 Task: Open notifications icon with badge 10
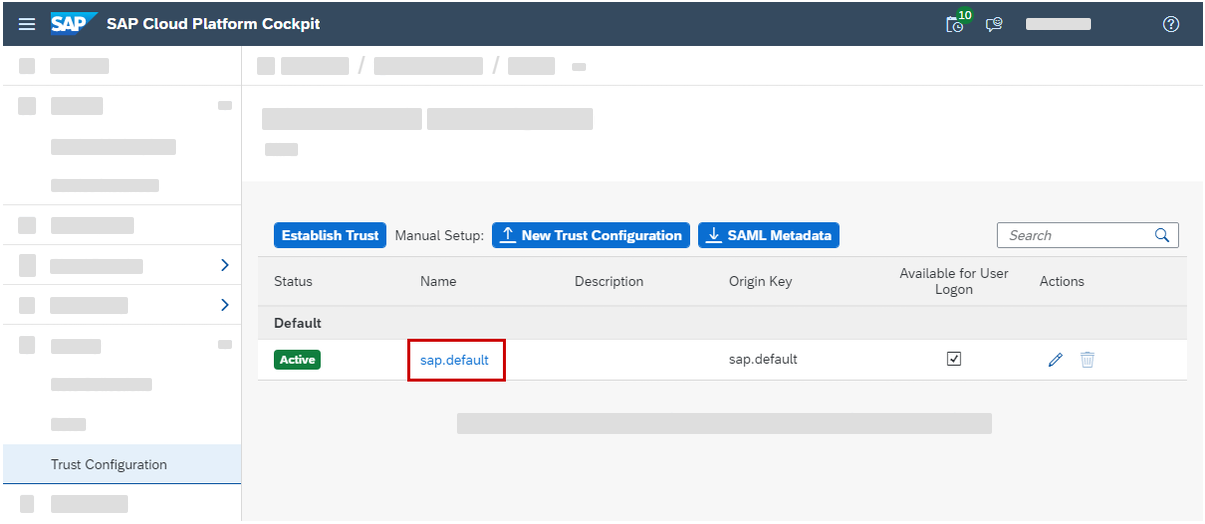[957, 22]
